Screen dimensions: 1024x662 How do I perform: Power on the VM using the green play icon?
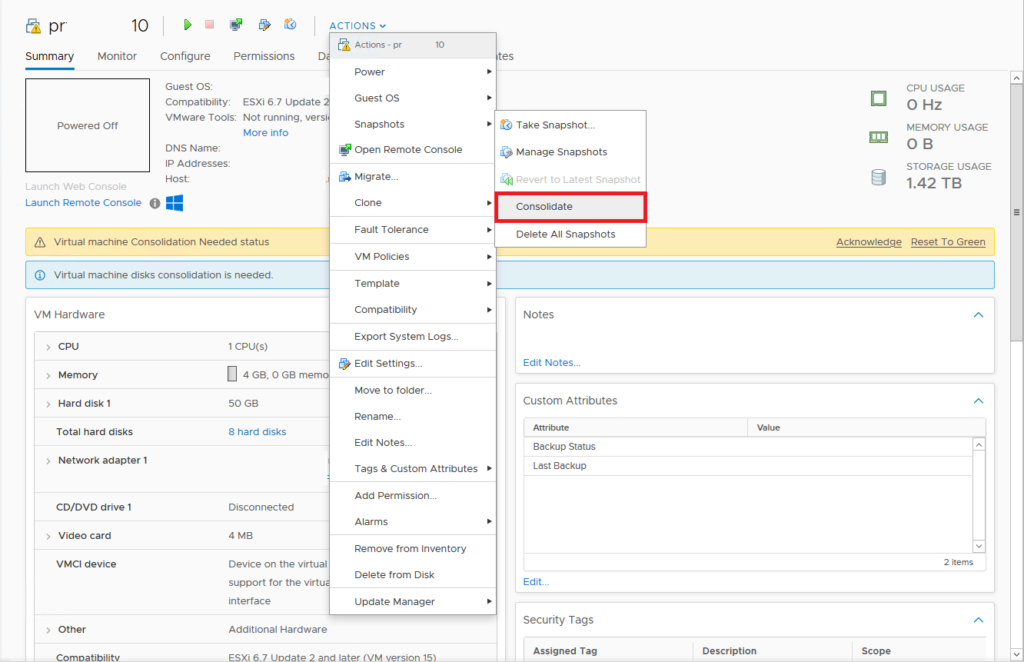tap(190, 25)
